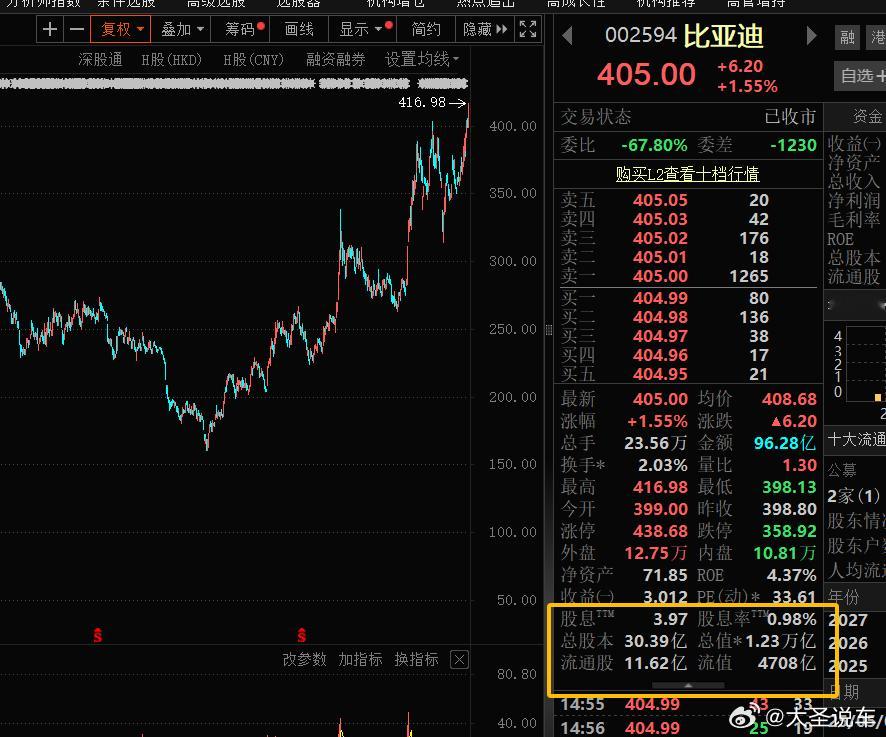Go to next stock arrow

coord(811,36)
